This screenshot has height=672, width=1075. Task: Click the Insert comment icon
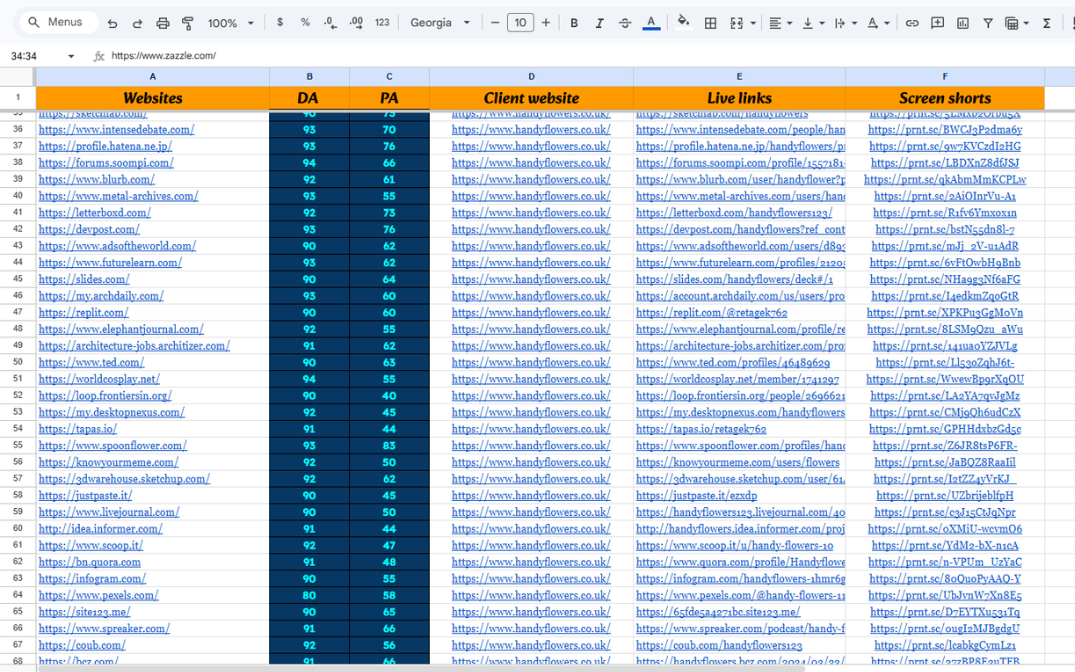click(937, 23)
